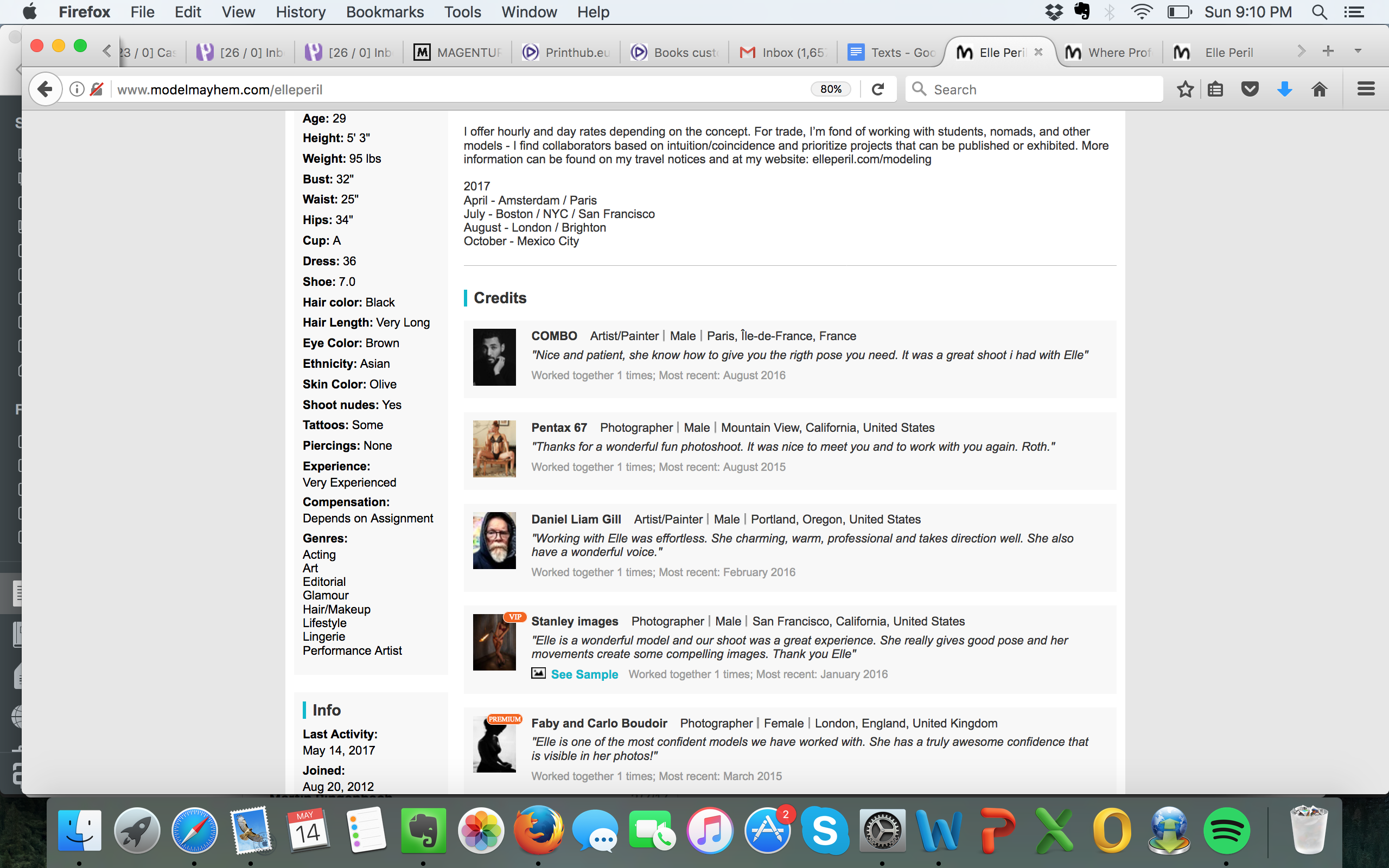1389x868 pixels.
Task: Switch to Gmail Inbox tab
Action: pos(783,52)
